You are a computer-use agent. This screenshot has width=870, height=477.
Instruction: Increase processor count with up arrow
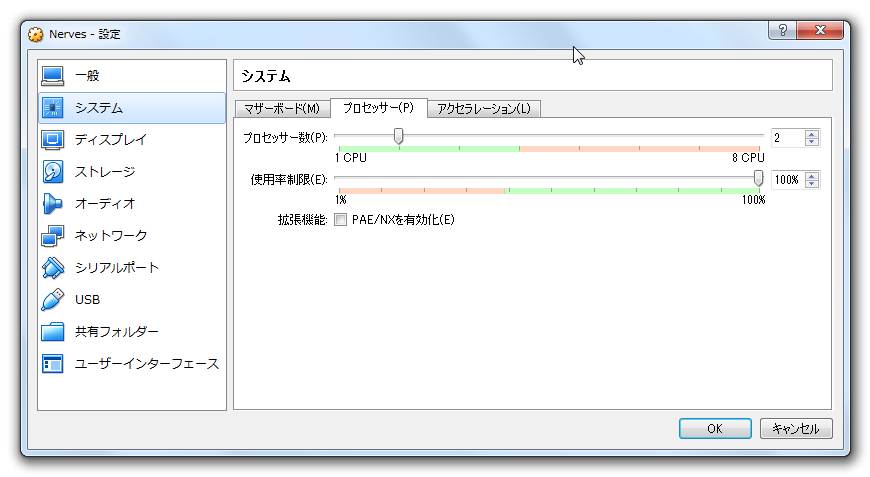click(x=812, y=134)
